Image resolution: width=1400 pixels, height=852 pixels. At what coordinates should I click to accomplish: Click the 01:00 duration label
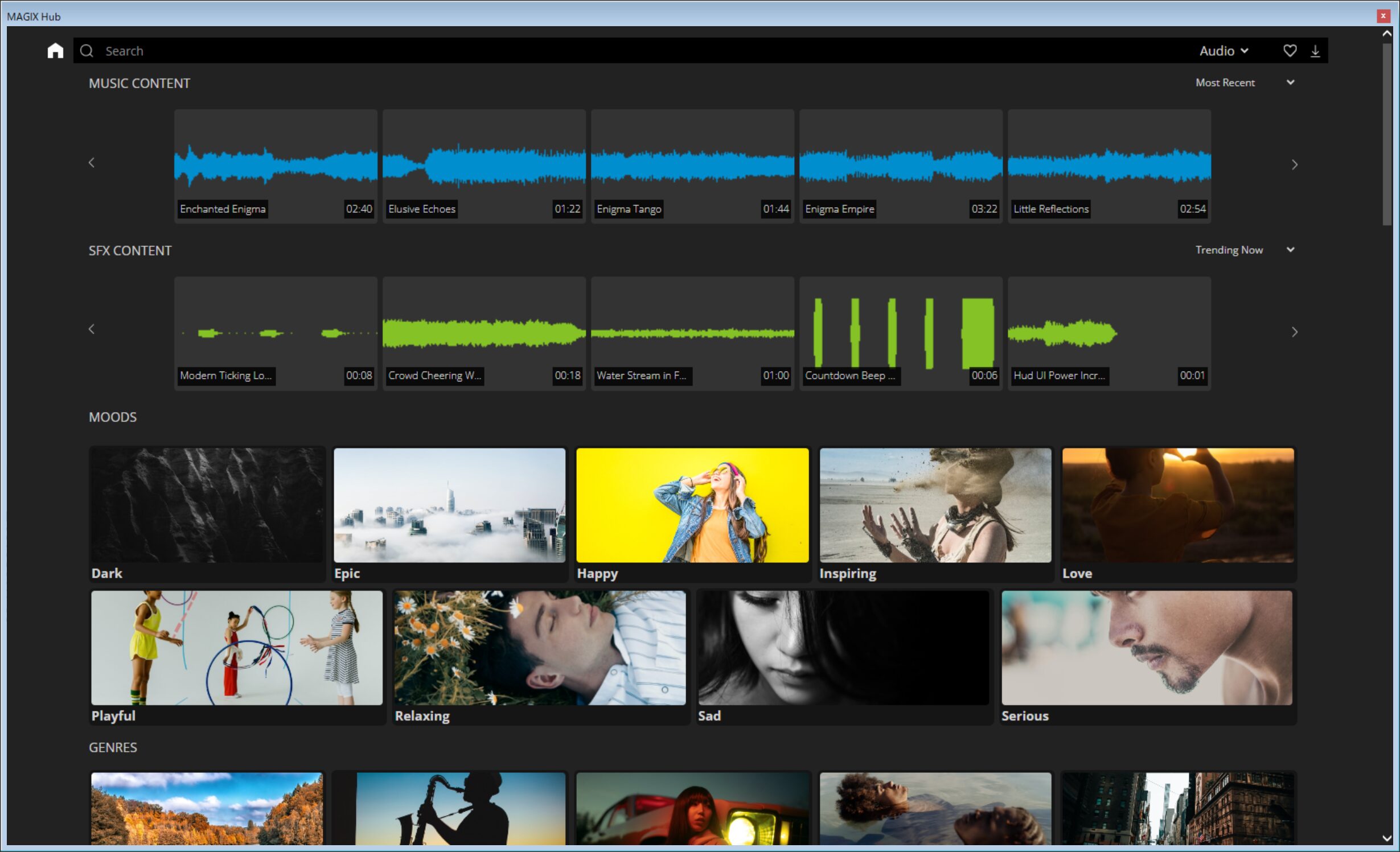click(776, 376)
